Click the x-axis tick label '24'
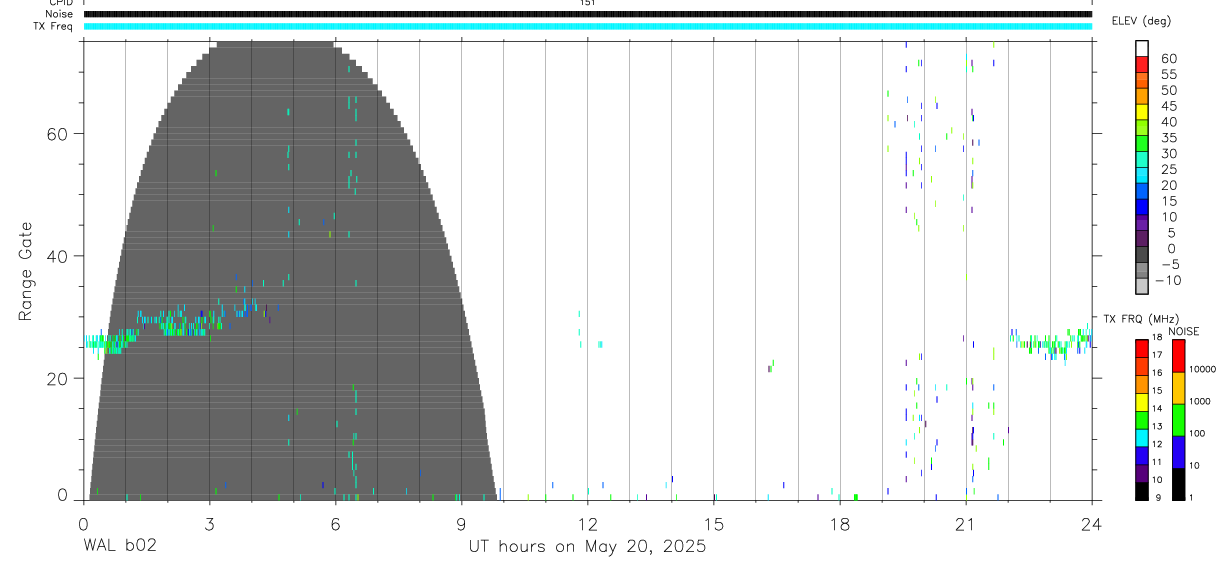Screen dimensions: 1228x567 coord(1091,523)
